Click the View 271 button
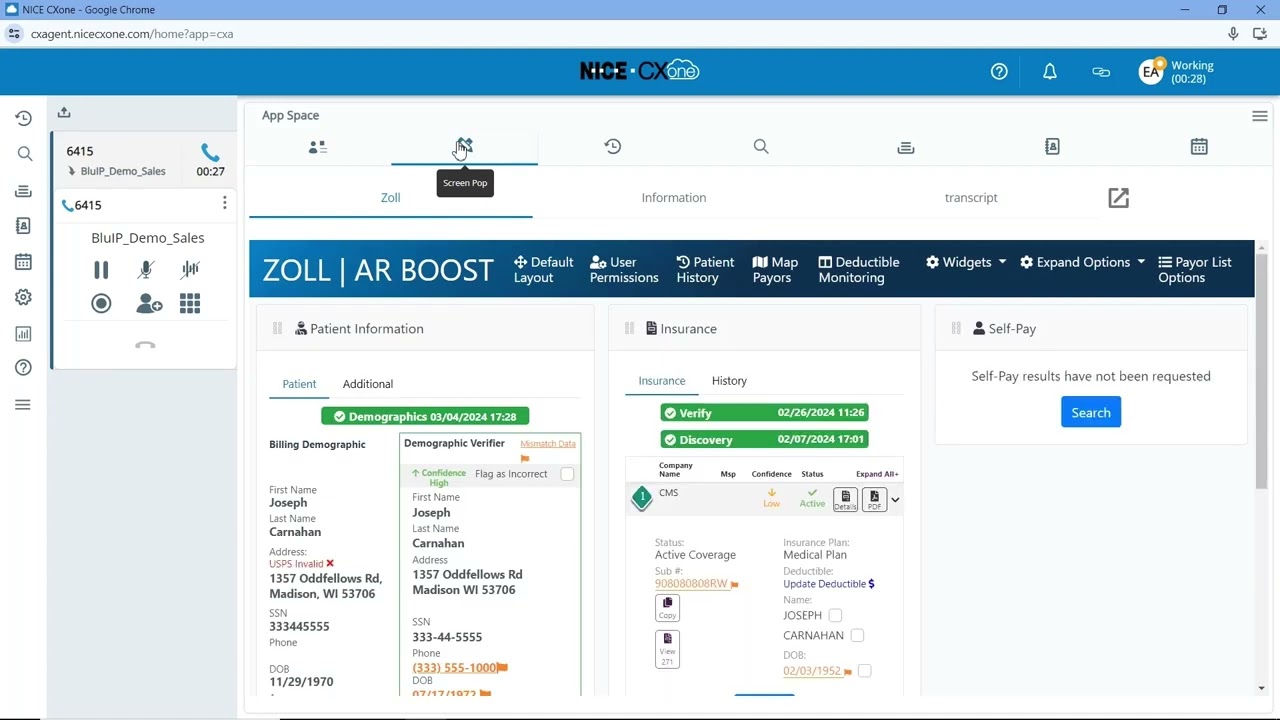Screen dimensions: 1280x720 667,649
